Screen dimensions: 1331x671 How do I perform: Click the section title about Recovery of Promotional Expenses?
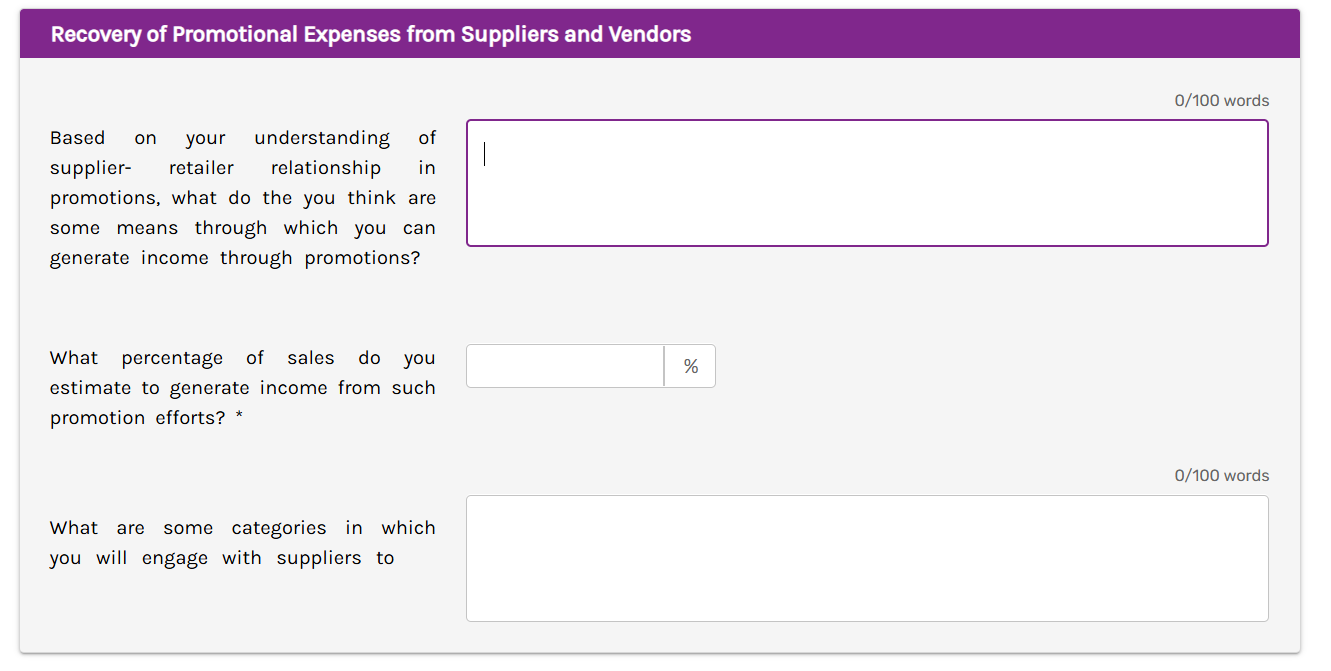coord(371,34)
